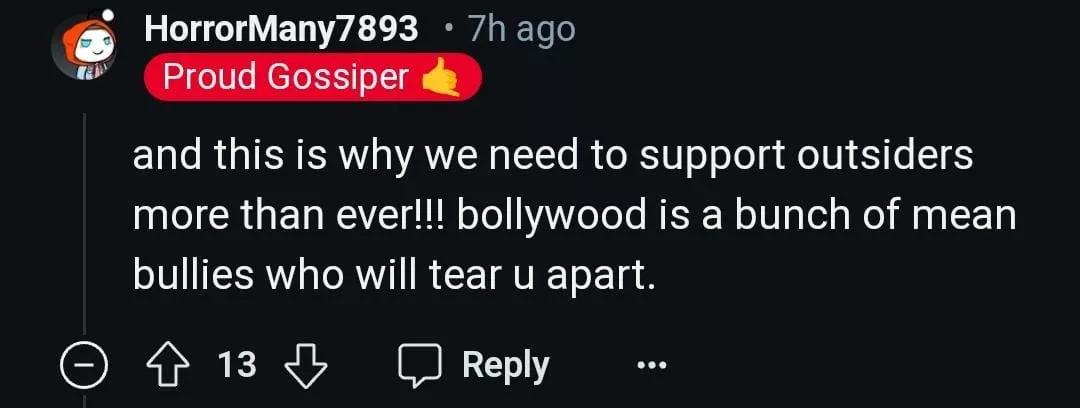Downvote the comment with down arrow

(x=306, y=366)
